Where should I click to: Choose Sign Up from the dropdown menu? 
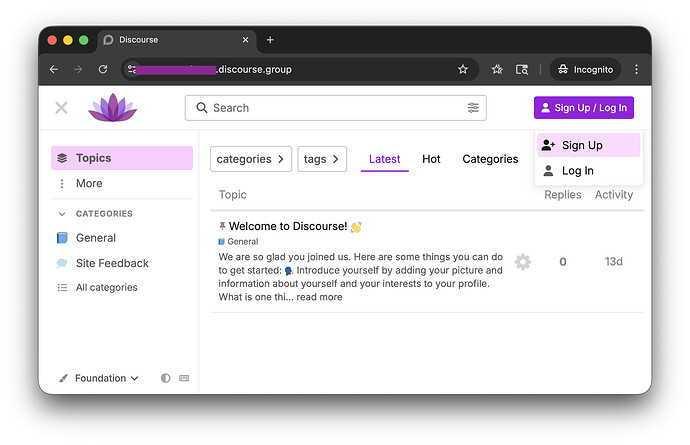(x=588, y=145)
